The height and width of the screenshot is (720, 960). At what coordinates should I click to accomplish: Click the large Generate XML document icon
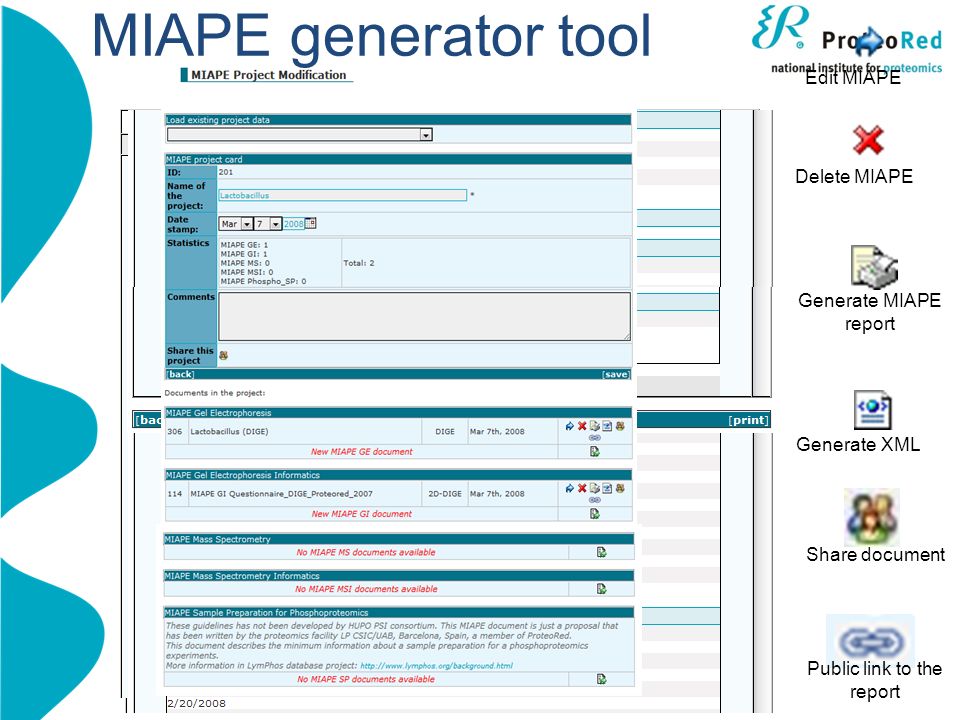[x=872, y=410]
